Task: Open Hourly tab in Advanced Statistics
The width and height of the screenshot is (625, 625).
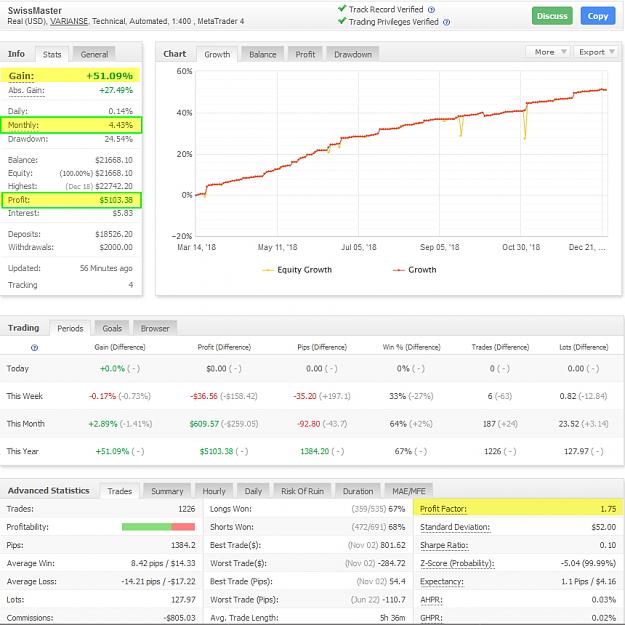Action: point(214,491)
